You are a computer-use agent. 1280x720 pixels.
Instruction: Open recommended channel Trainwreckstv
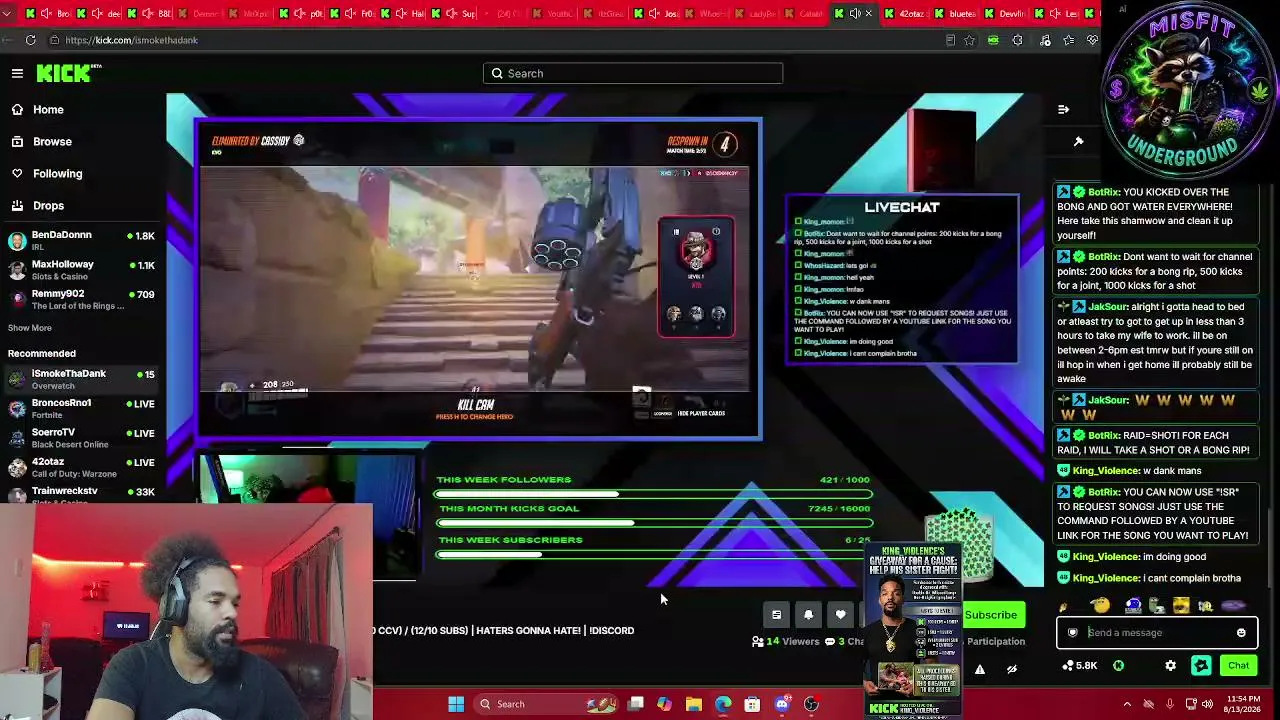click(82, 494)
